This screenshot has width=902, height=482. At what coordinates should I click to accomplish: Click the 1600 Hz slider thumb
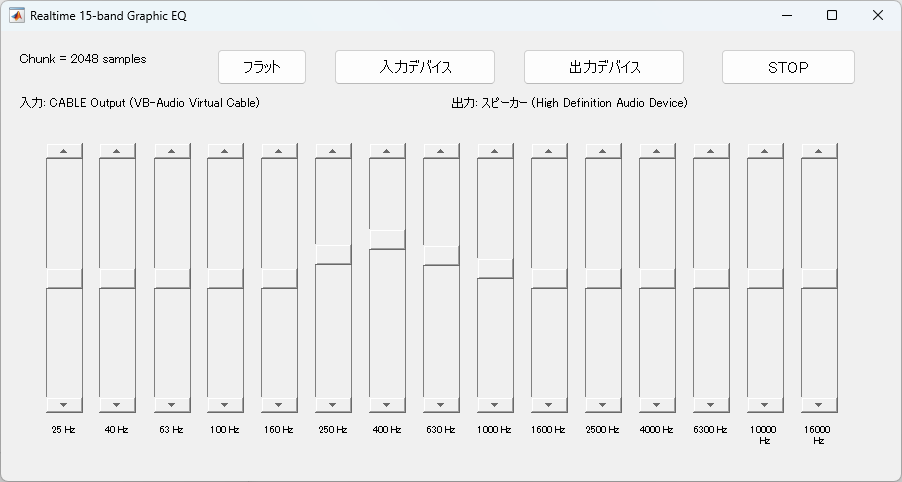pyautogui.click(x=549, y=278)
